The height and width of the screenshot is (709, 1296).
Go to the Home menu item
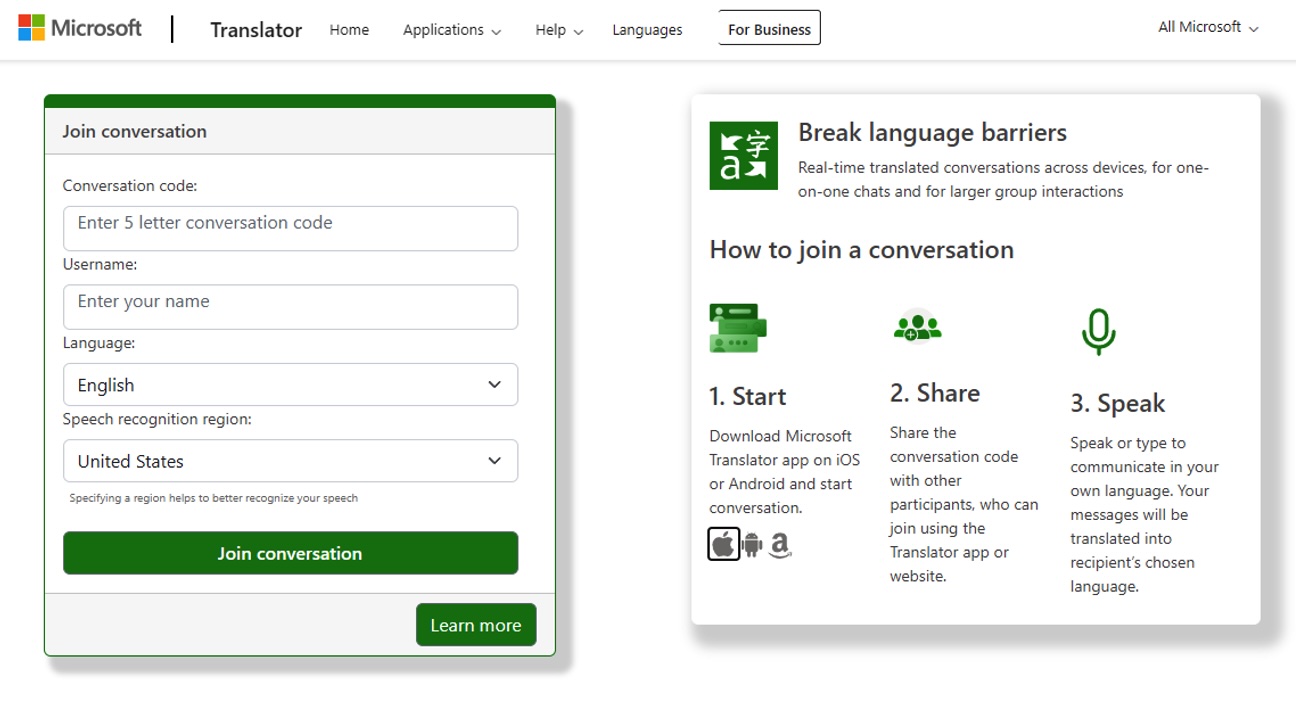pos(349,30)
